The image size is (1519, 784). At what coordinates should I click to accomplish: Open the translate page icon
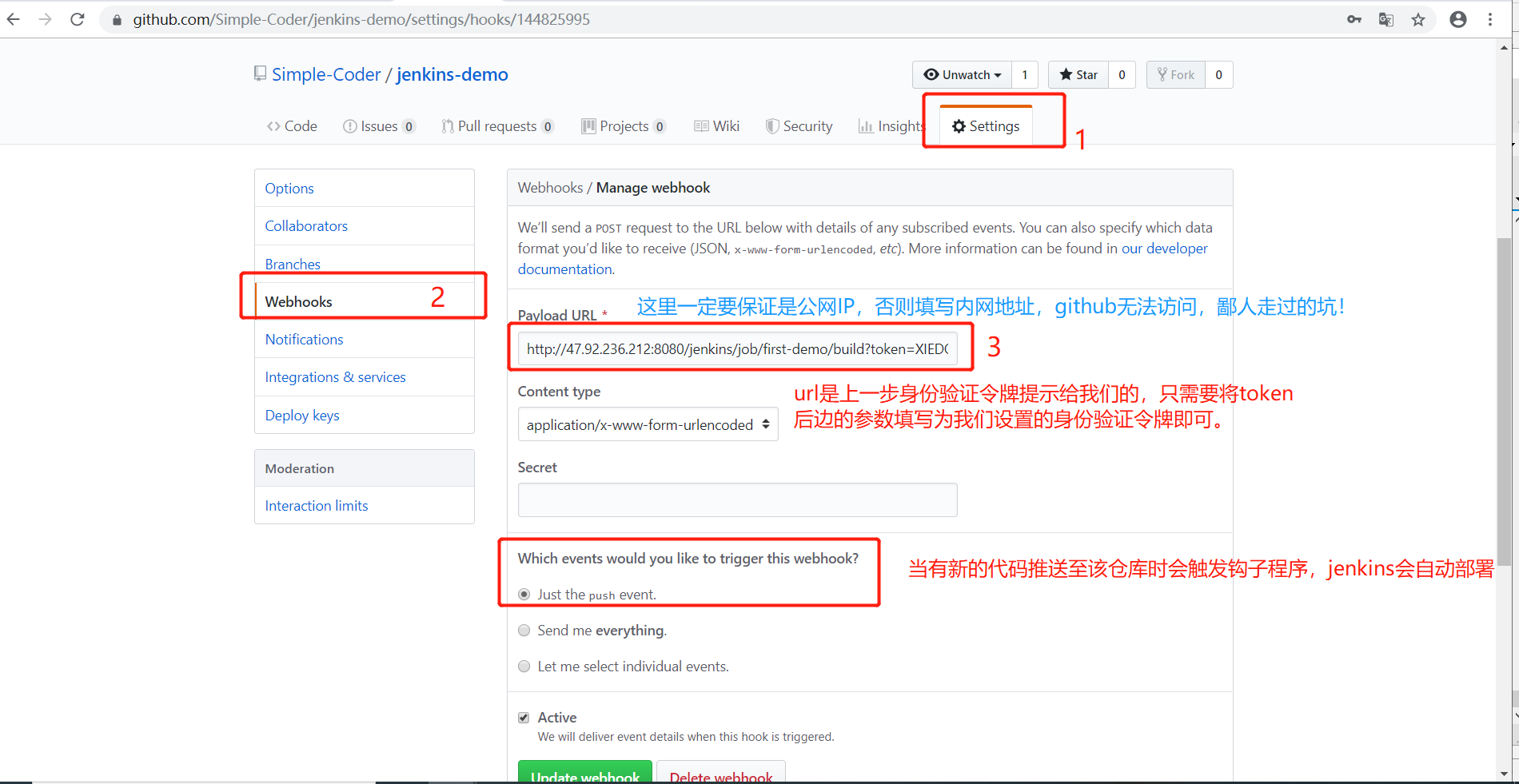click(x=1386, y=19)
